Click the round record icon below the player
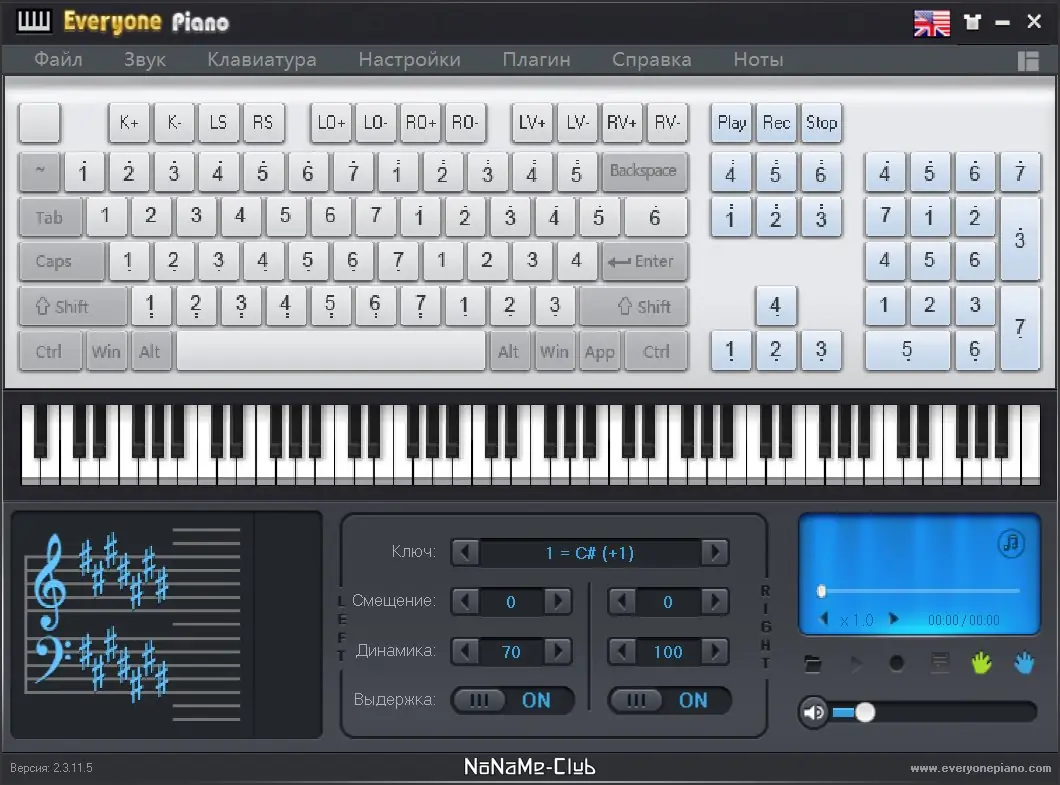 click(896, 664)
